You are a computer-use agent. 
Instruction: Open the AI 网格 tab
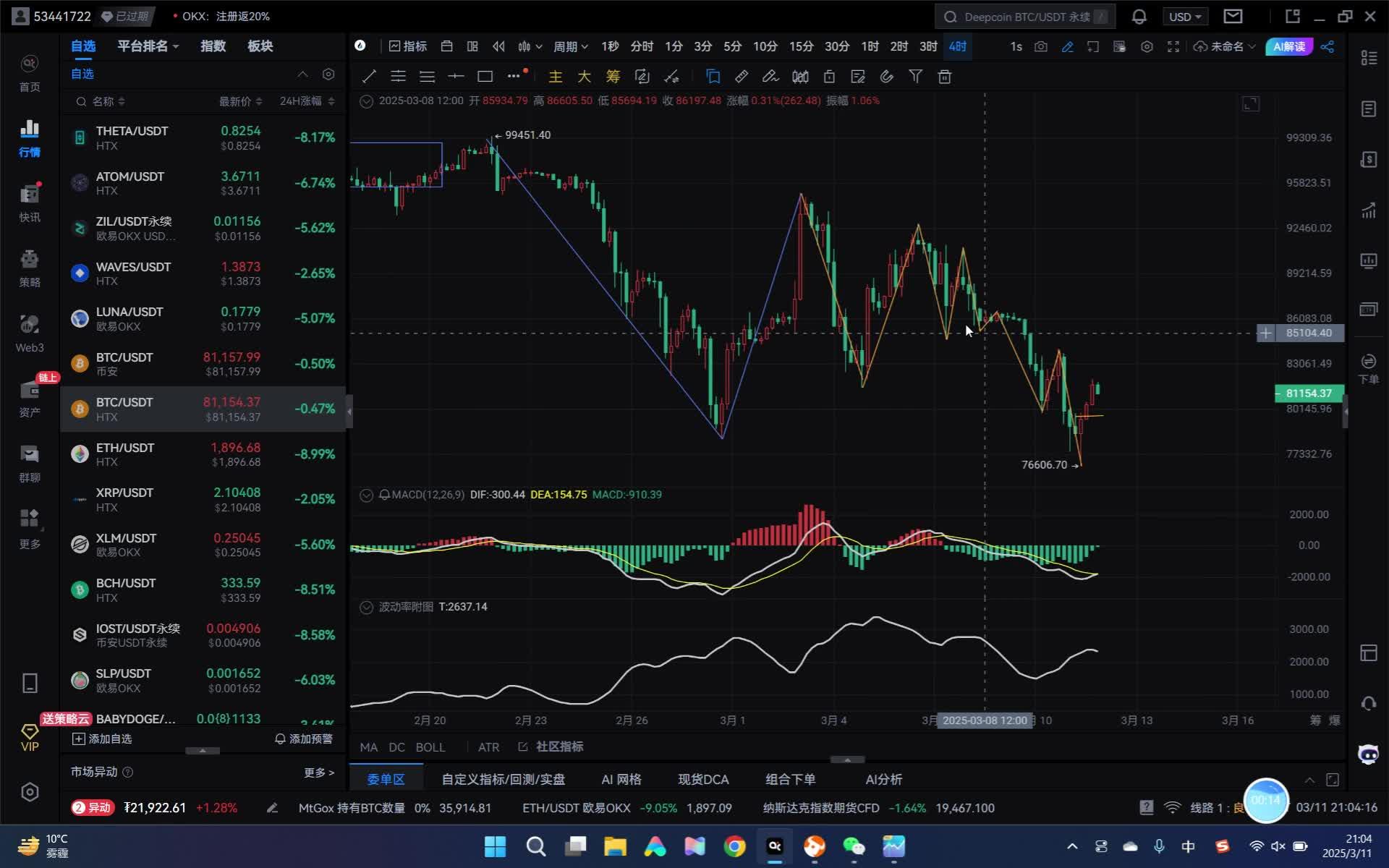[621, 780]
